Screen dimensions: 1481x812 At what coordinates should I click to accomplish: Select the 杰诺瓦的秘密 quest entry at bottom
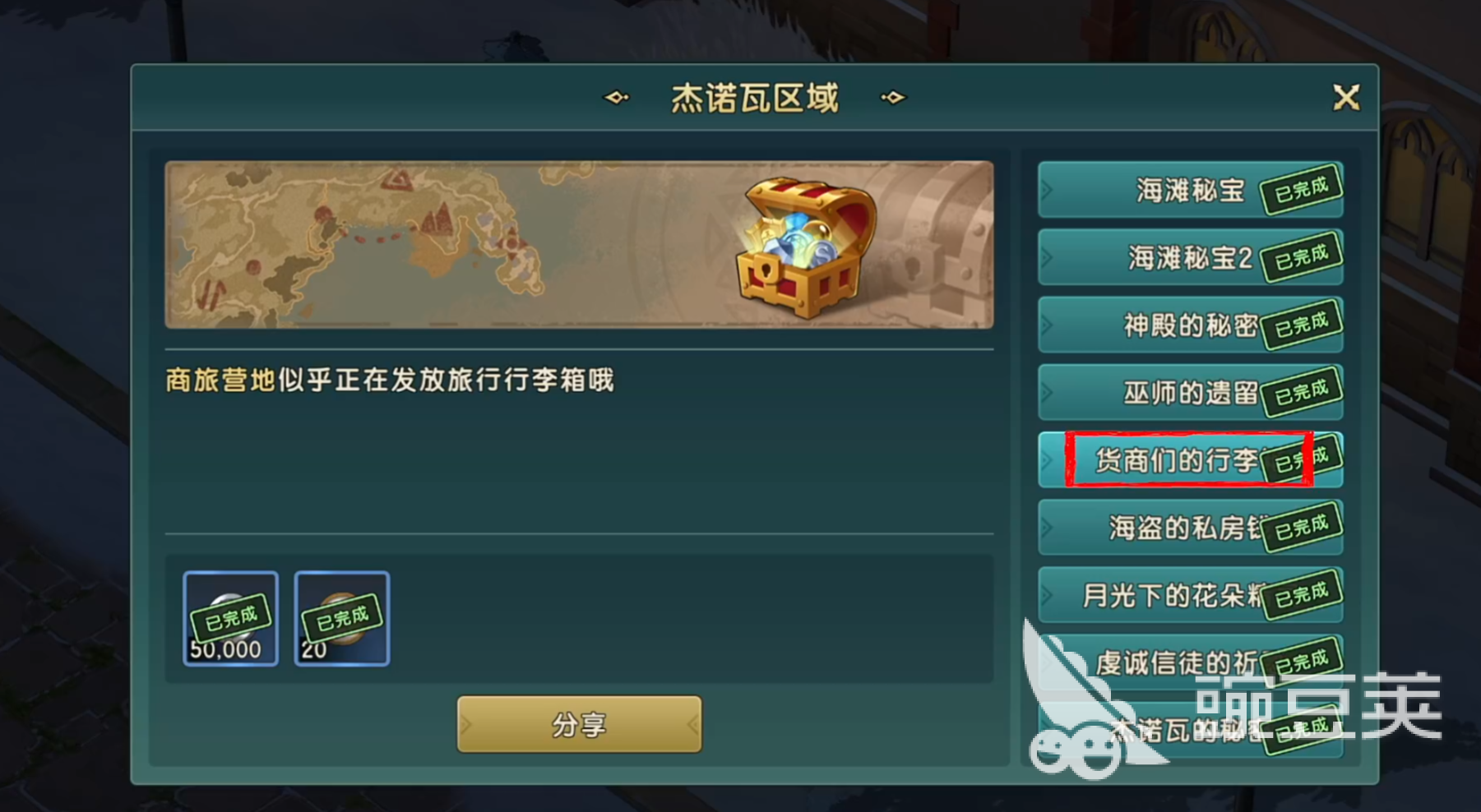[x=1191, y=729]
